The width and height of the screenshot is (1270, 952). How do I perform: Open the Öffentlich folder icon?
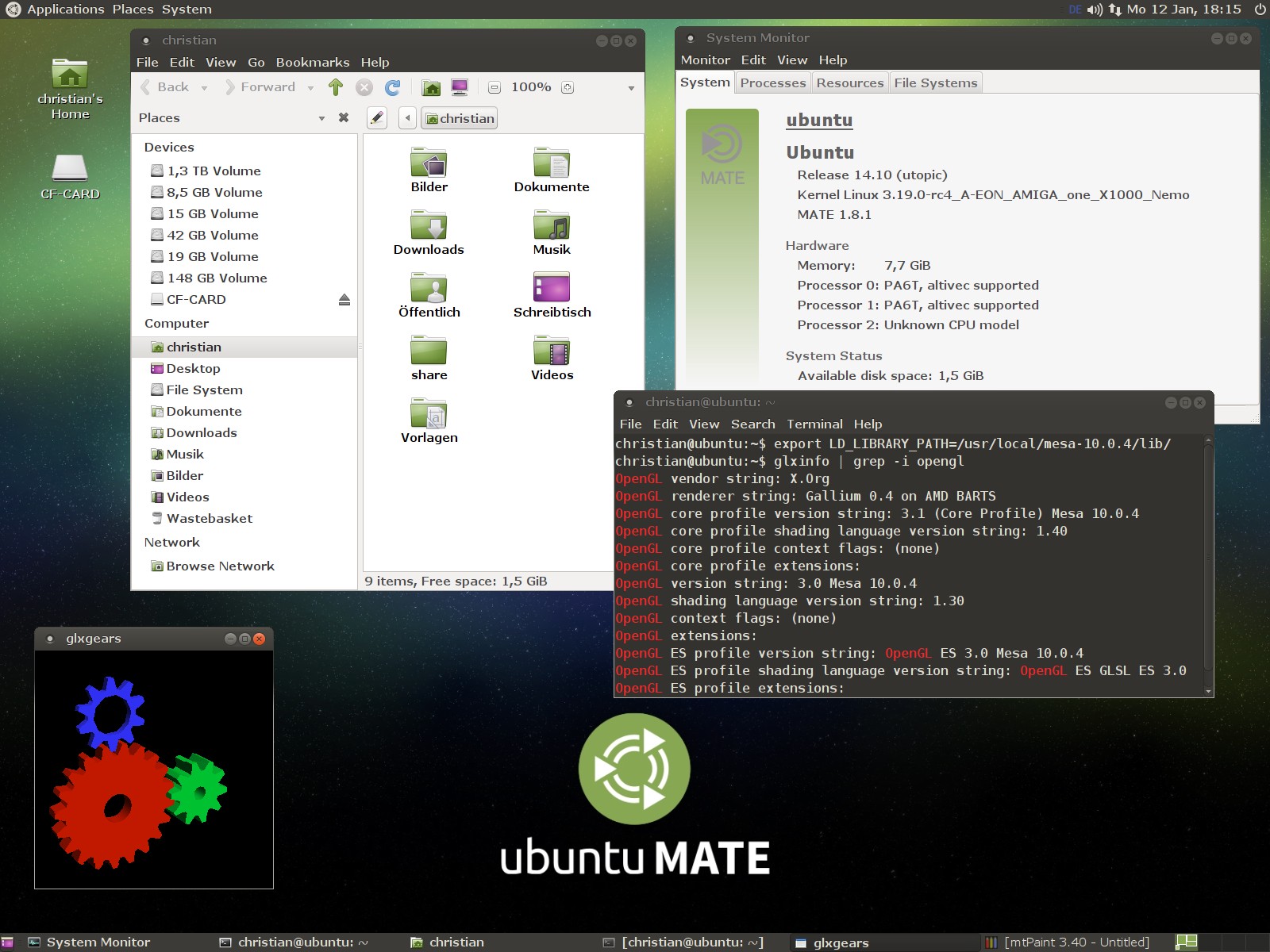(x=429, y=295)
